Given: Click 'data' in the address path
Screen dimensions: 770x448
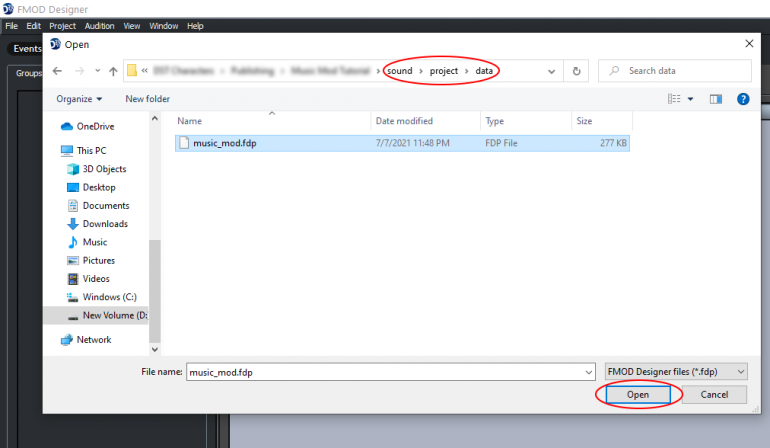Looking at the screenshot, I should tap(484, 71).
